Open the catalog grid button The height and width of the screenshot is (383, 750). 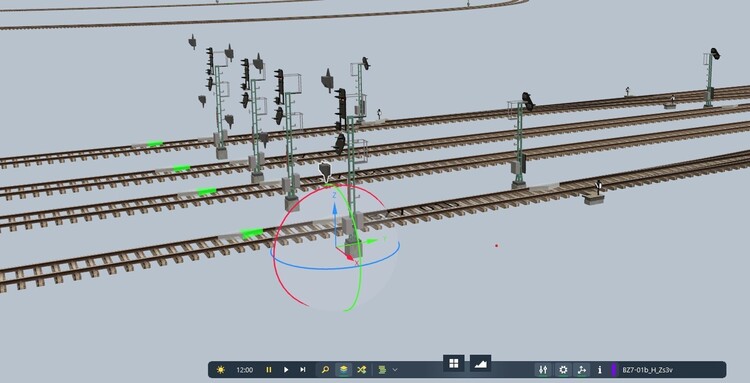pyautogui.click(x=454, y=363)
